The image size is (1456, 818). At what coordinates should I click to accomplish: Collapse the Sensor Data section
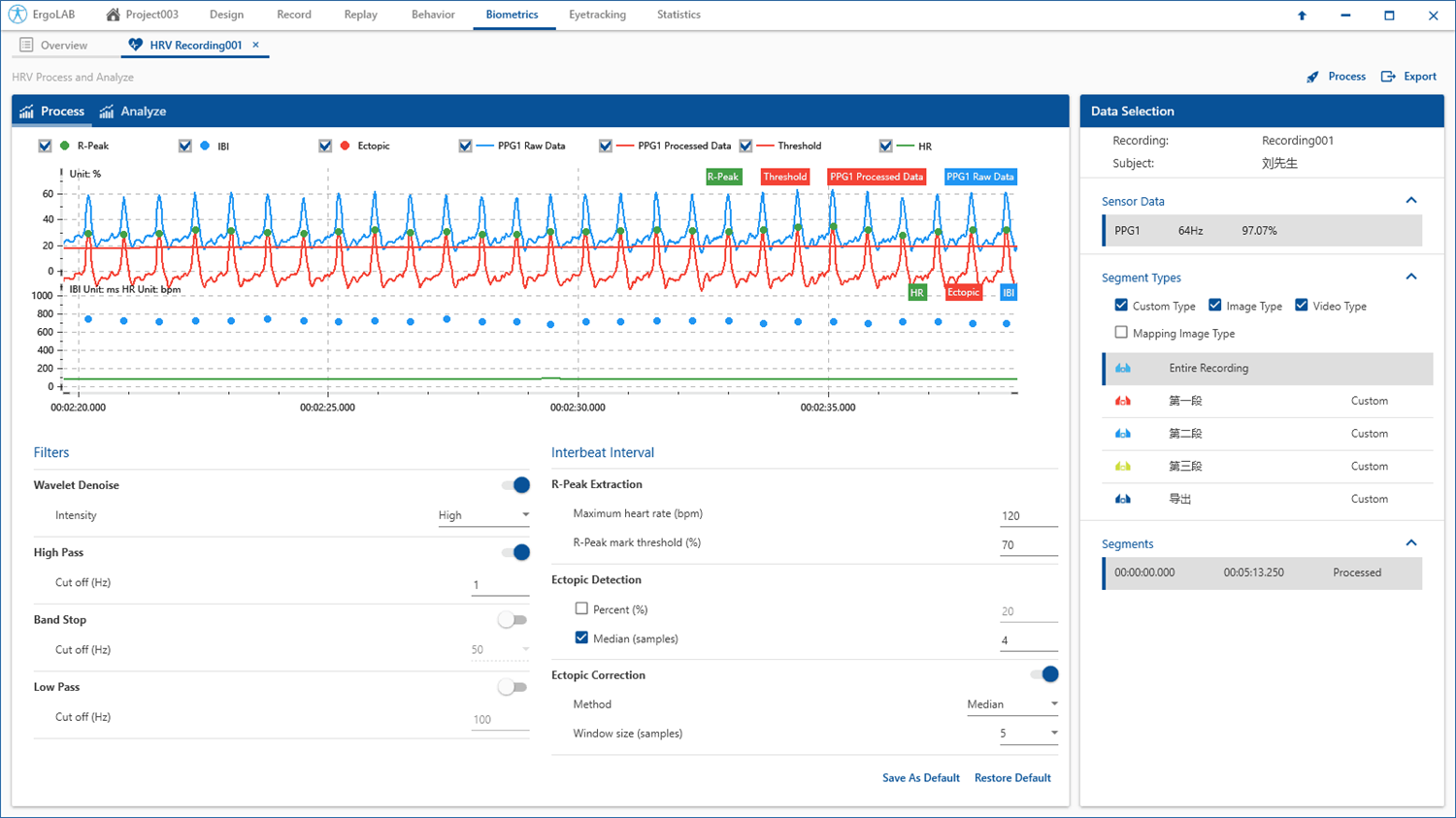tap(1411, 201)
